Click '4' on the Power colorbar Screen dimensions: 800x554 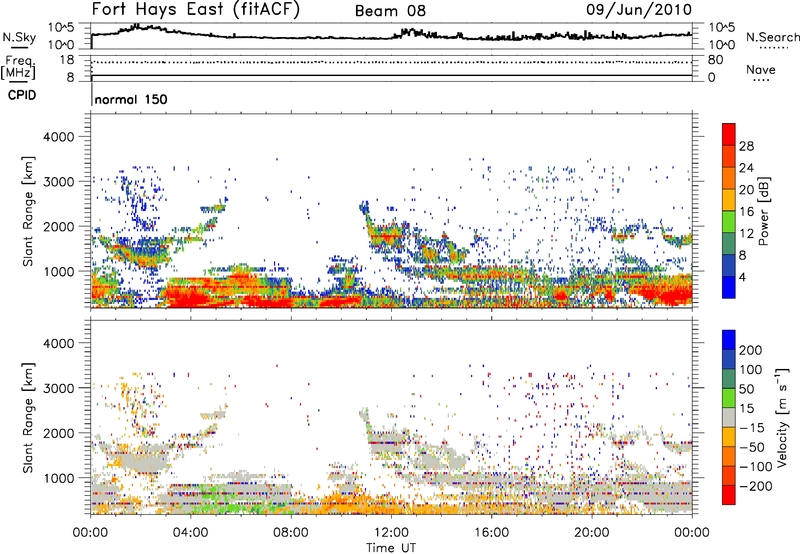point(743,278)
